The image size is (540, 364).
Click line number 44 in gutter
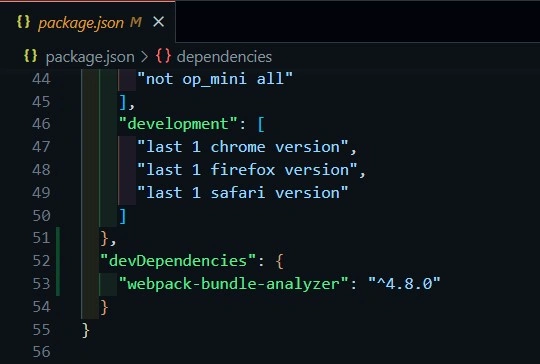click(41, 79)
